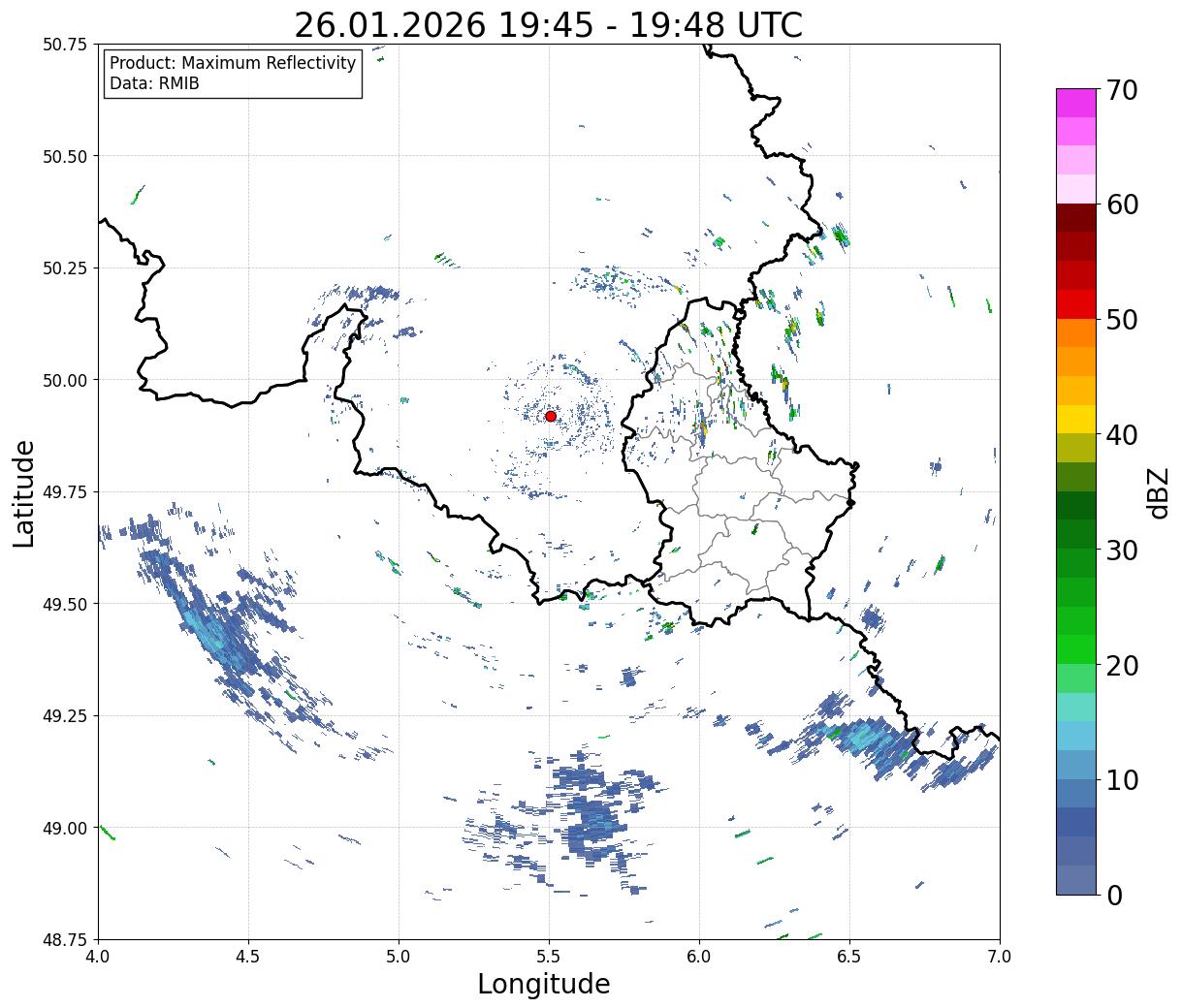The width and height of the screenshot is (1182, 1008).
Task: Click the 50.50 latitude tick label
Action: coord(65,156)
